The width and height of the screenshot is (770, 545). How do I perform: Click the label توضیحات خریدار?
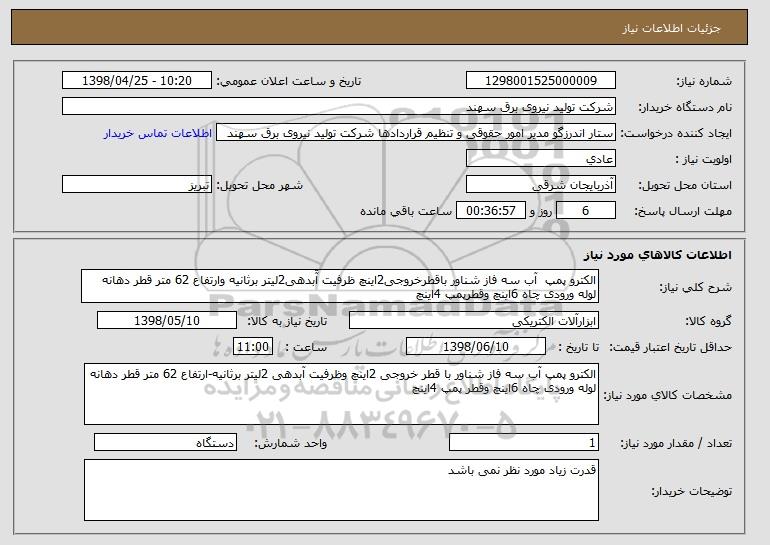click(x=692, y=491)
